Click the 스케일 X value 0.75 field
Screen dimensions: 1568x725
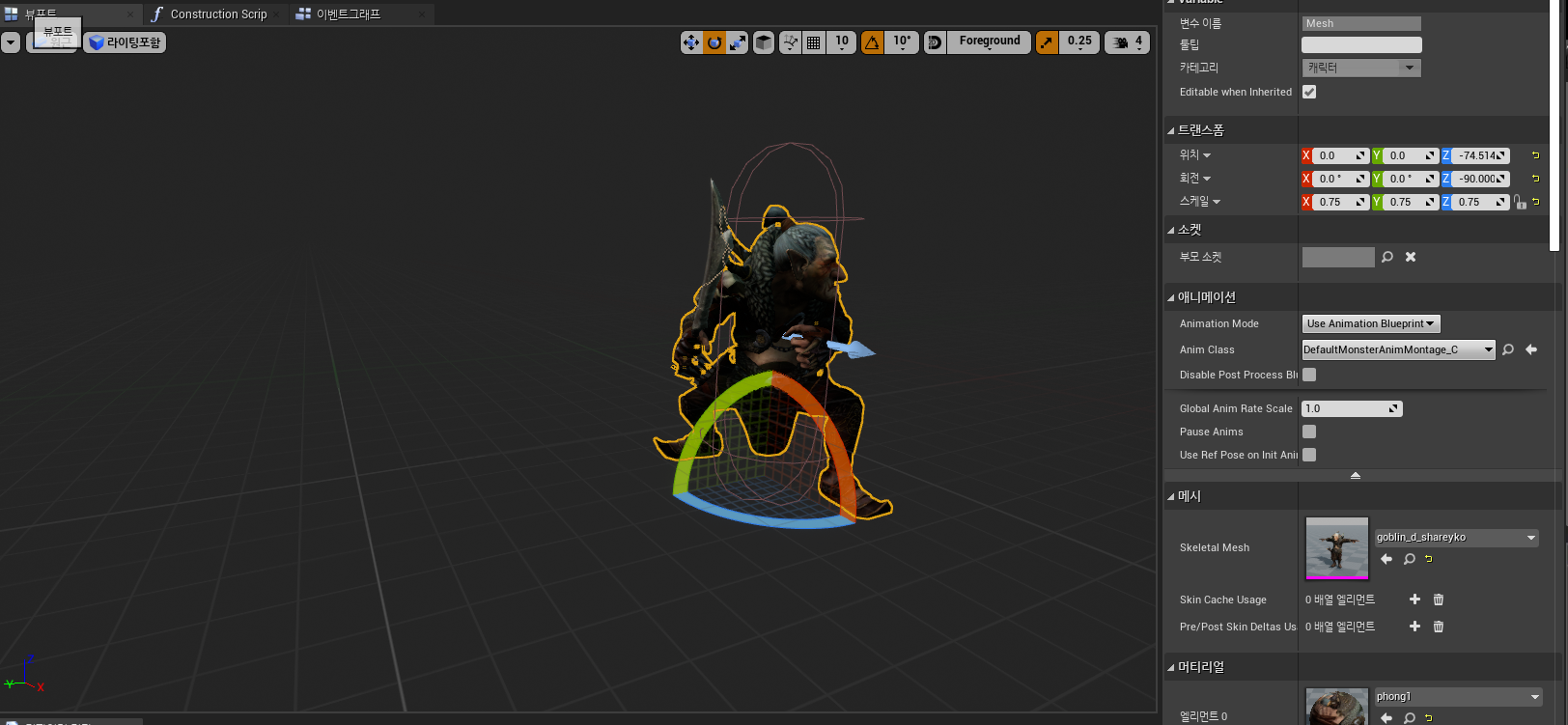(x=1340, y=202)
